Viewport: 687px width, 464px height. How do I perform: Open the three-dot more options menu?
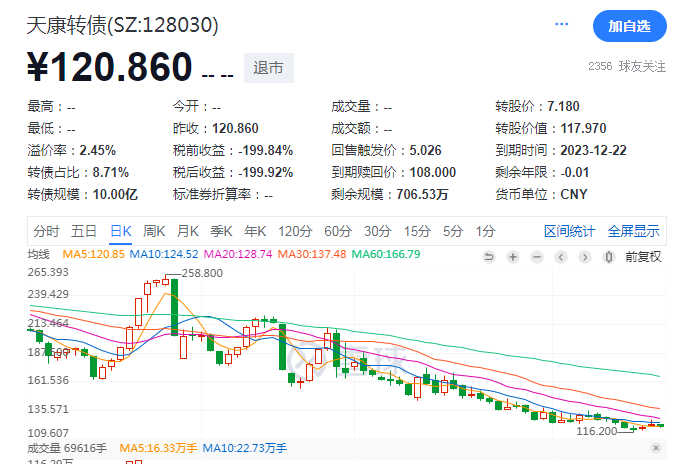pos(561,24)
